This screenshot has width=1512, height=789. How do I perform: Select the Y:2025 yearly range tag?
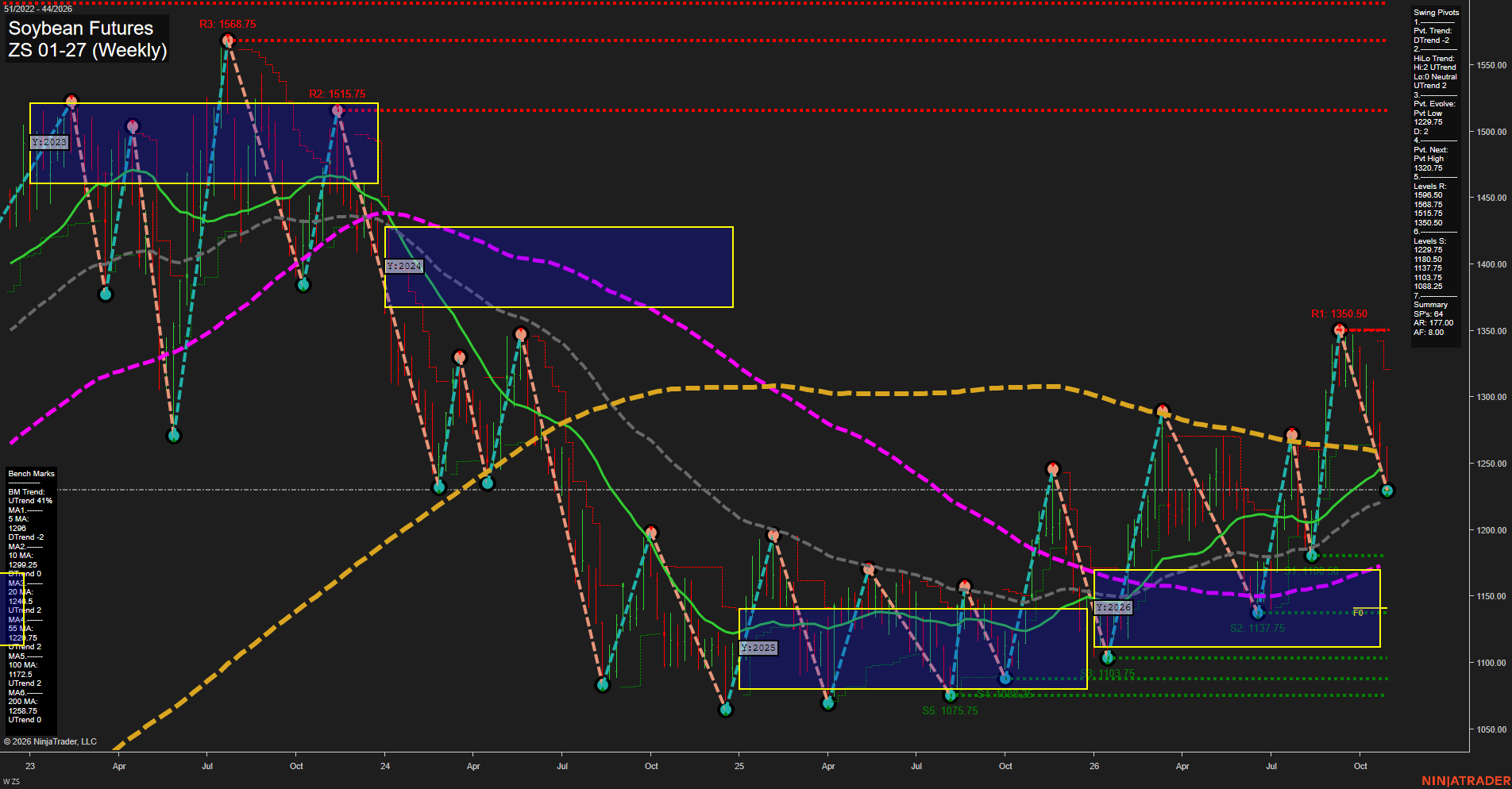click(x=758, y=649)
